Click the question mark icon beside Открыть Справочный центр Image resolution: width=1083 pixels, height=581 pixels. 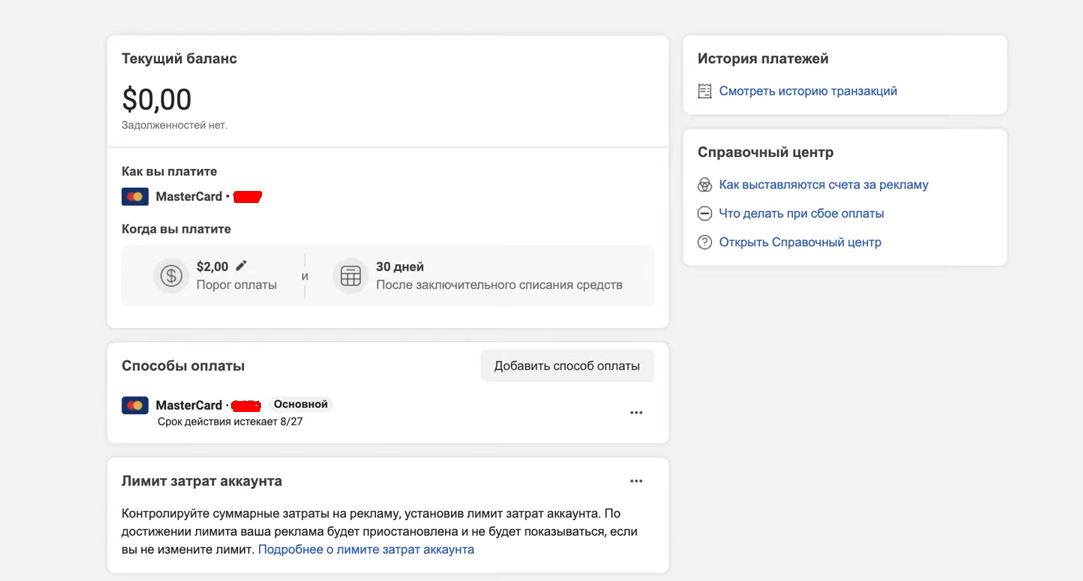(x=705, y=242)
